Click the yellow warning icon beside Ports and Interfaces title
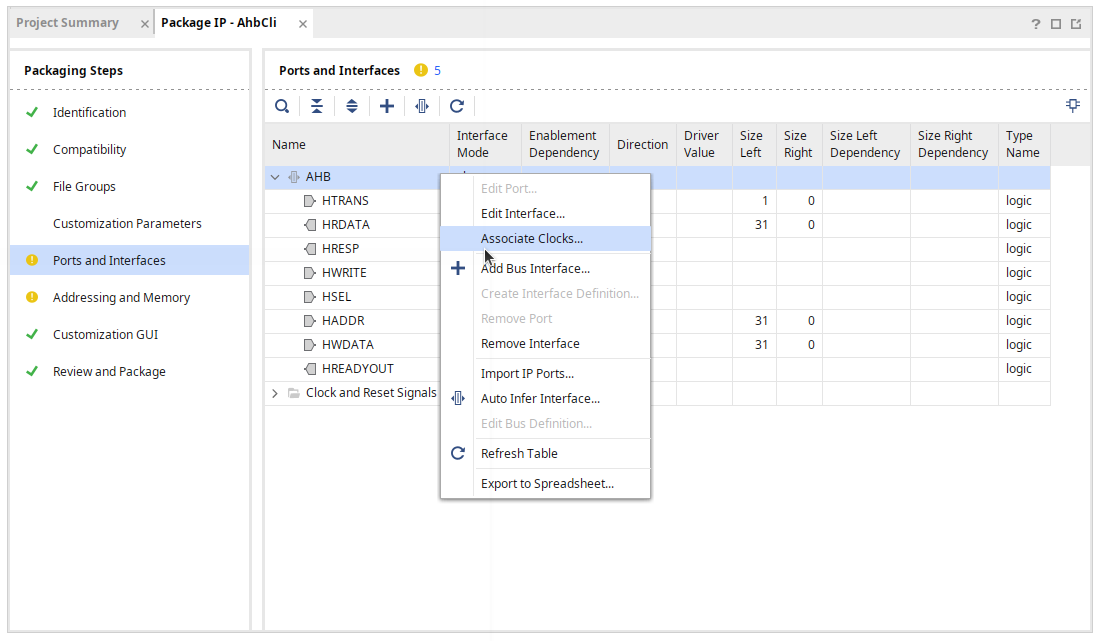 (x=421, y=71)
